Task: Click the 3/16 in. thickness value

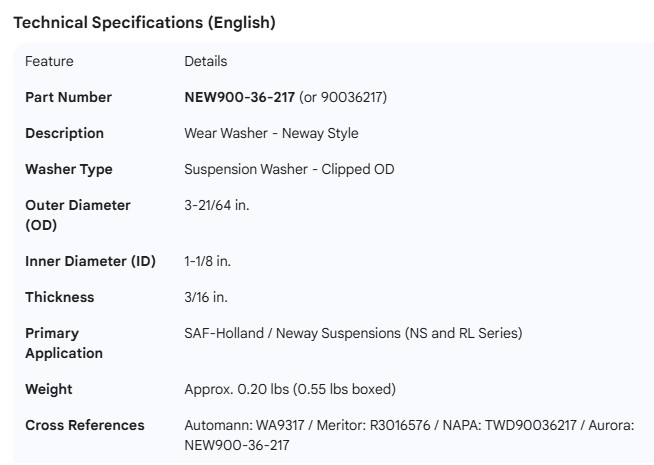Action: [x=206, y=297]
